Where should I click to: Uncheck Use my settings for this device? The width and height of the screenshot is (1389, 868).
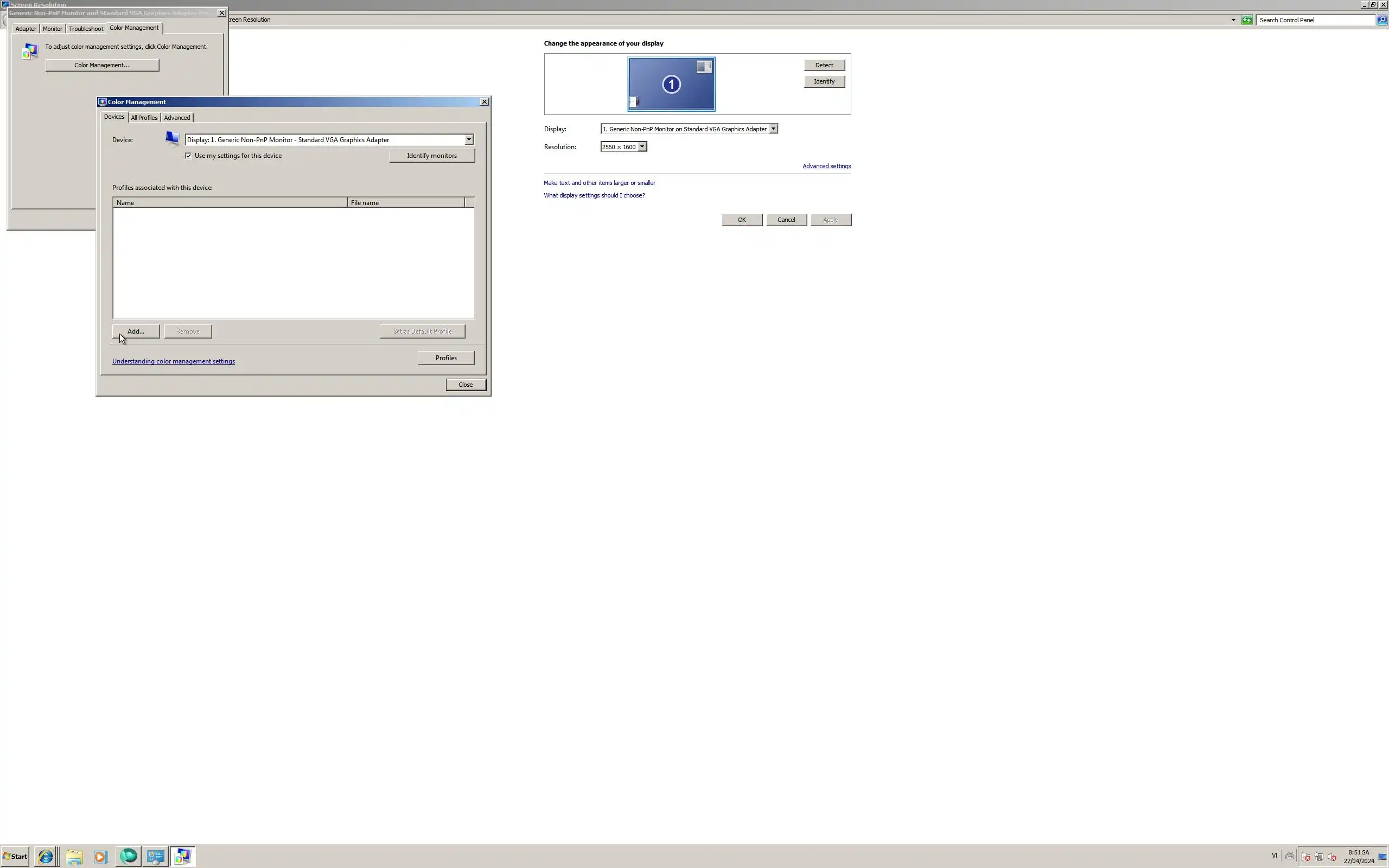[x=188, y=156]
